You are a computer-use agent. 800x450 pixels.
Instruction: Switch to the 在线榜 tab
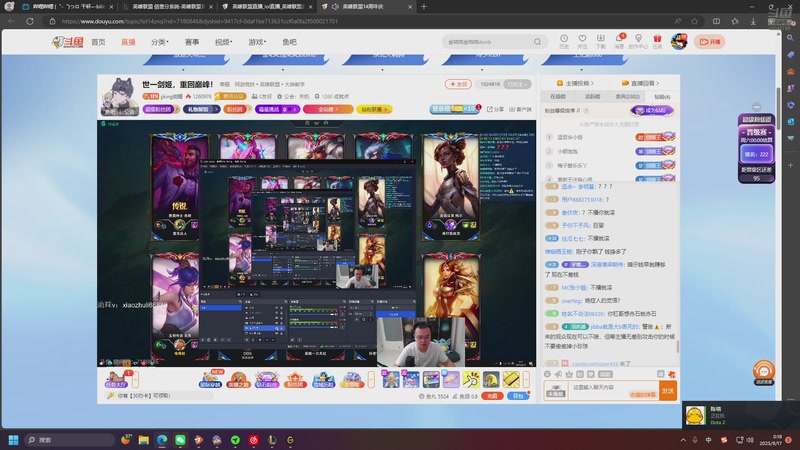click(x=558, y=96)
